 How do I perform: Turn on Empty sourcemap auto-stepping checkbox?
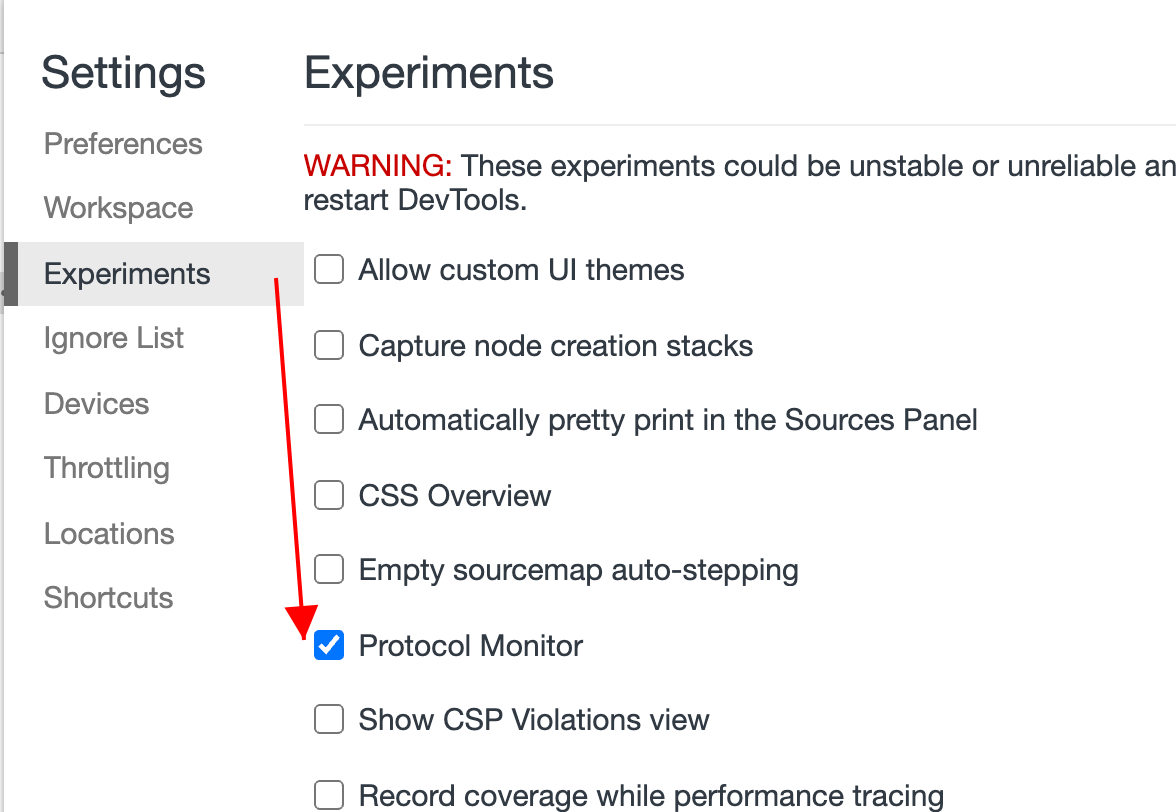click(x=329, y=570)
